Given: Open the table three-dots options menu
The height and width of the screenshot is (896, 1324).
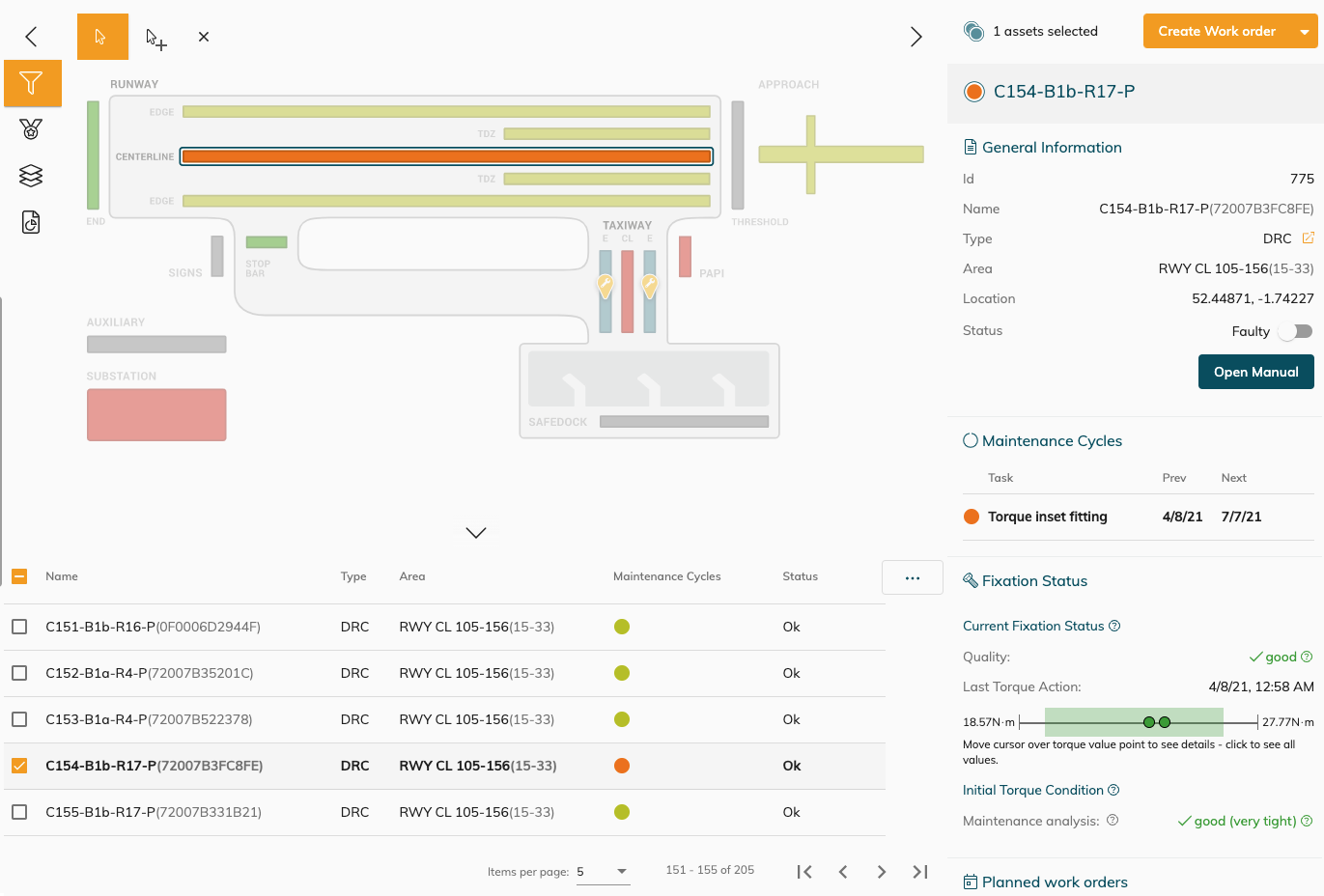Looking at the screenshot, I should (912, 577).
